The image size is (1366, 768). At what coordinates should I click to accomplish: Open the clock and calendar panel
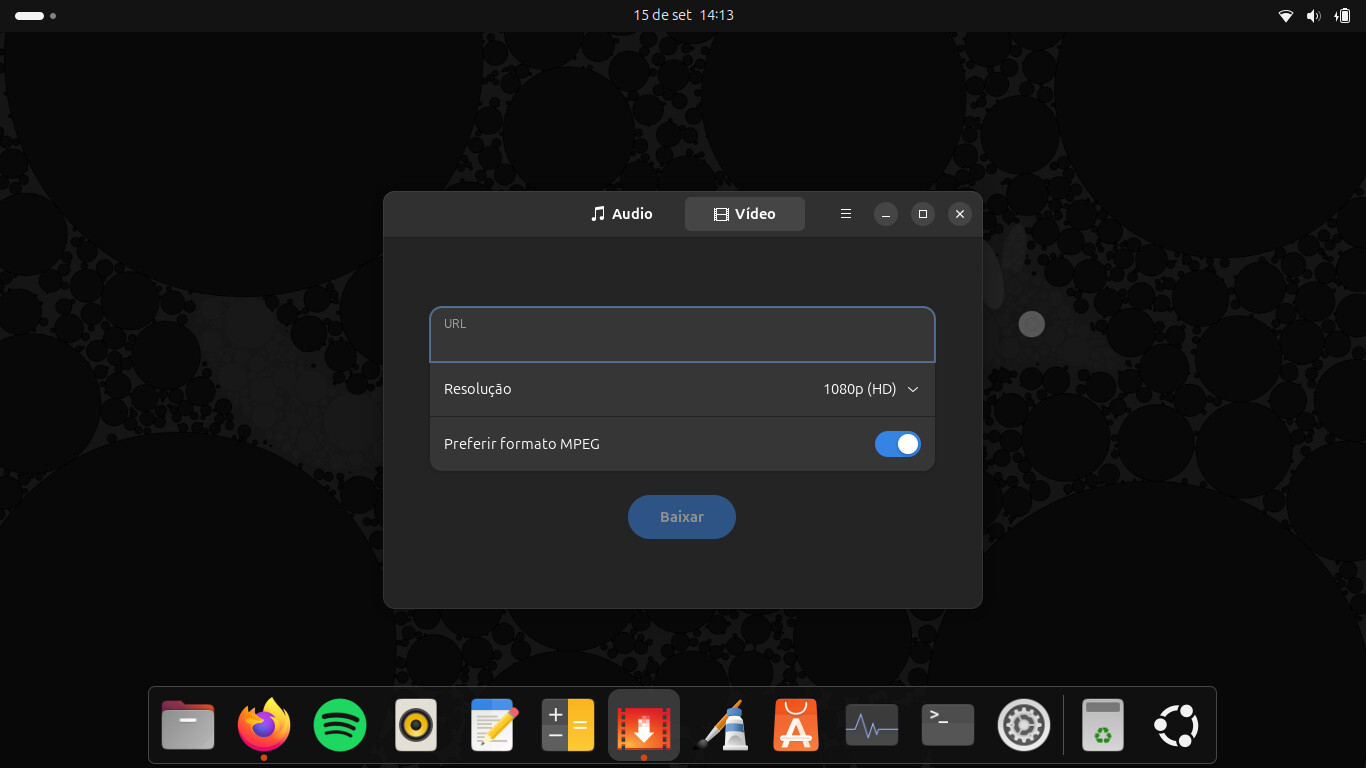pyautogui.click(x=683, y=15)
